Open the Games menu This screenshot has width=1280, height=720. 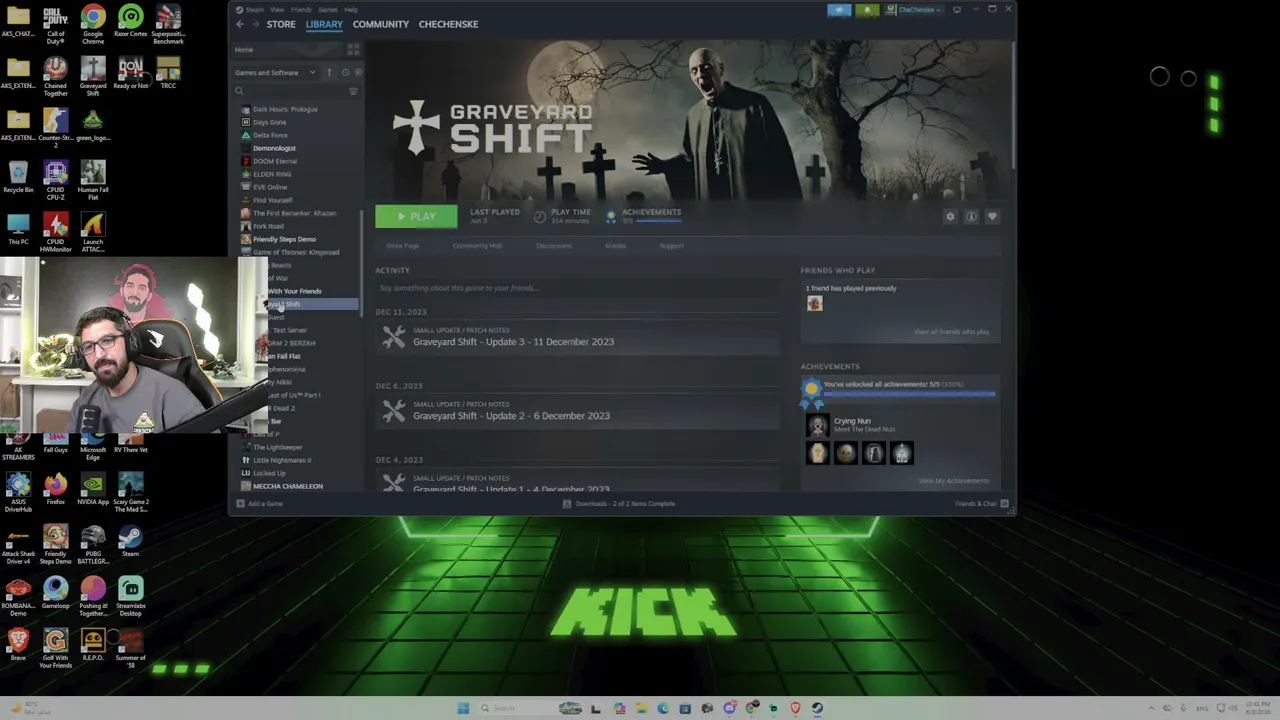point(328,10)
